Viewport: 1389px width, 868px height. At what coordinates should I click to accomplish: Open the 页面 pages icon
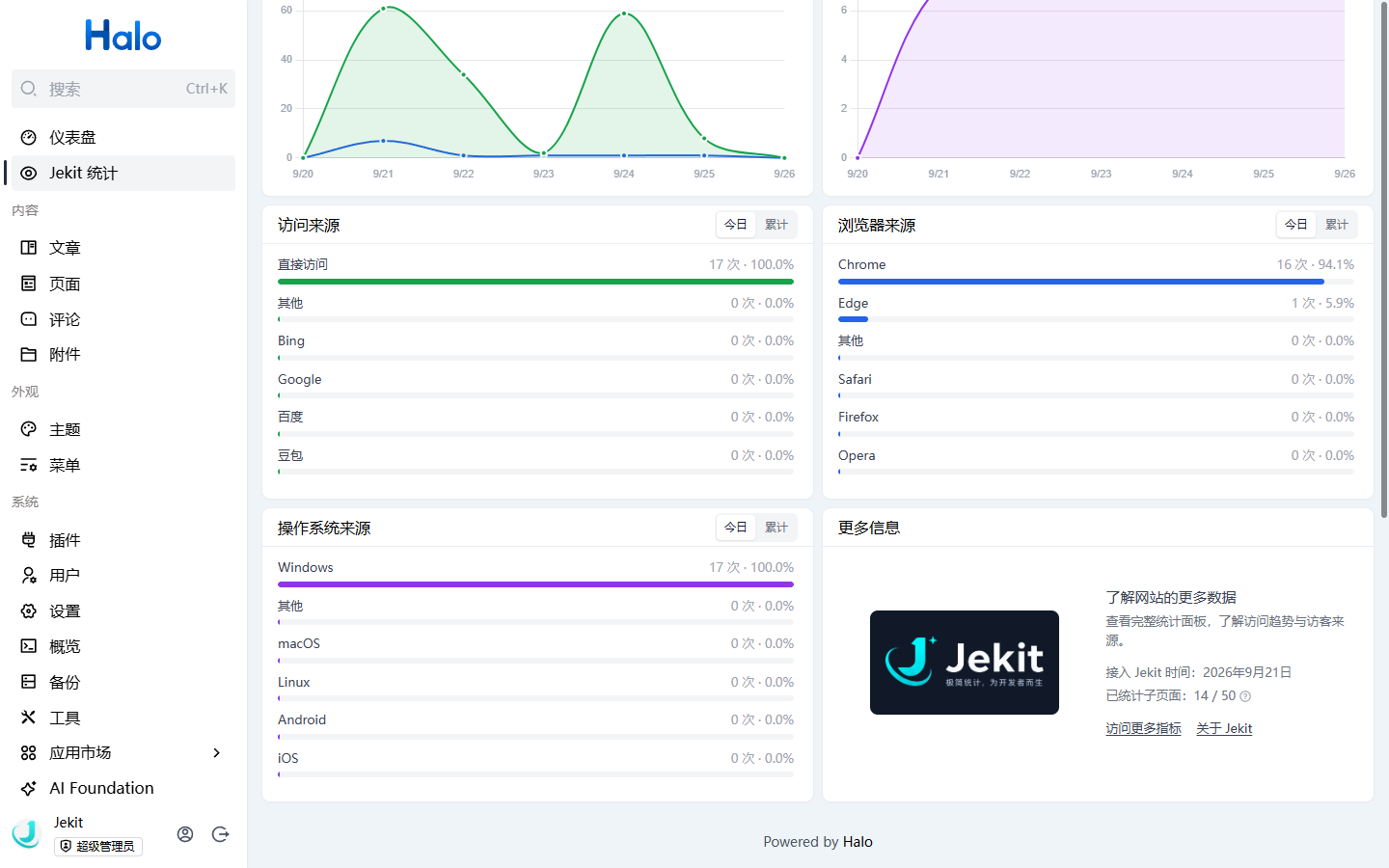[29, 284]
